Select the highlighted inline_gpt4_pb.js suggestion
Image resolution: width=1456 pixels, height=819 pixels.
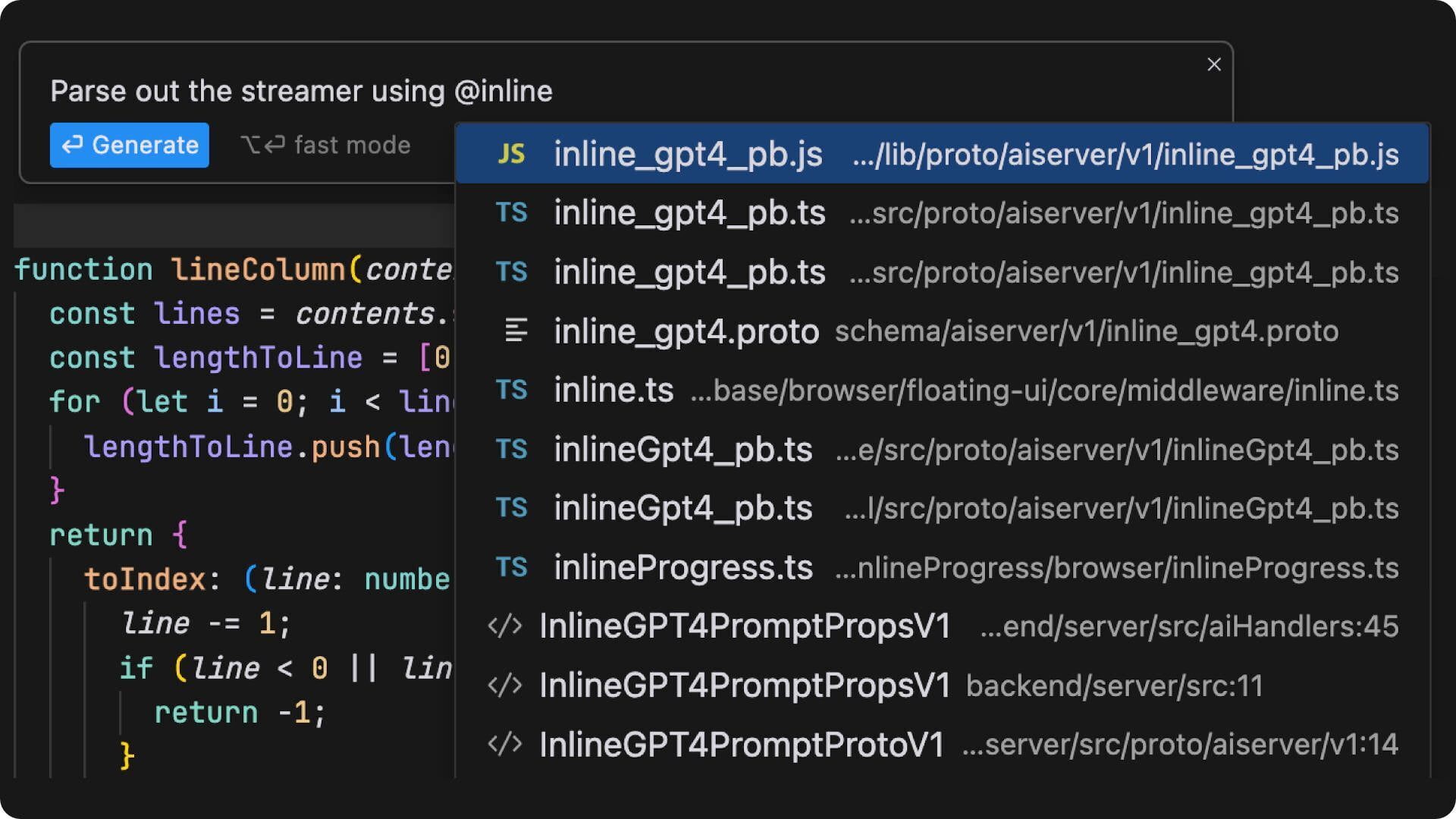(x=834, y=153)
